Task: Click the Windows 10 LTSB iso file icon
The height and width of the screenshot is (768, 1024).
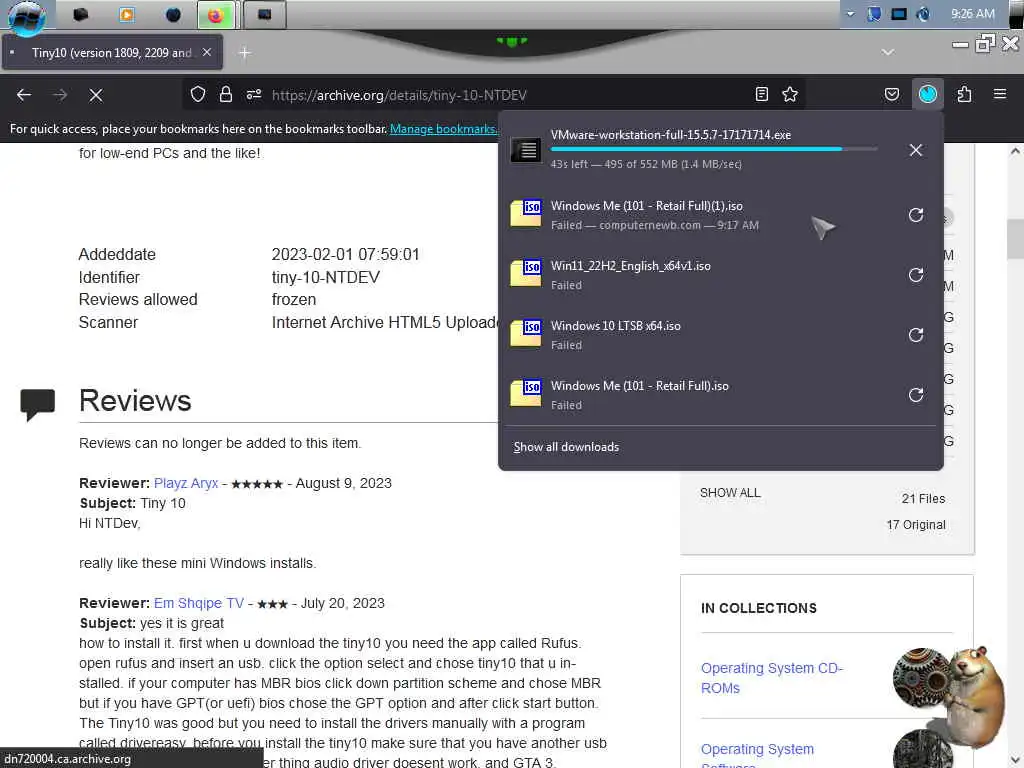Action: coord(526,333)
